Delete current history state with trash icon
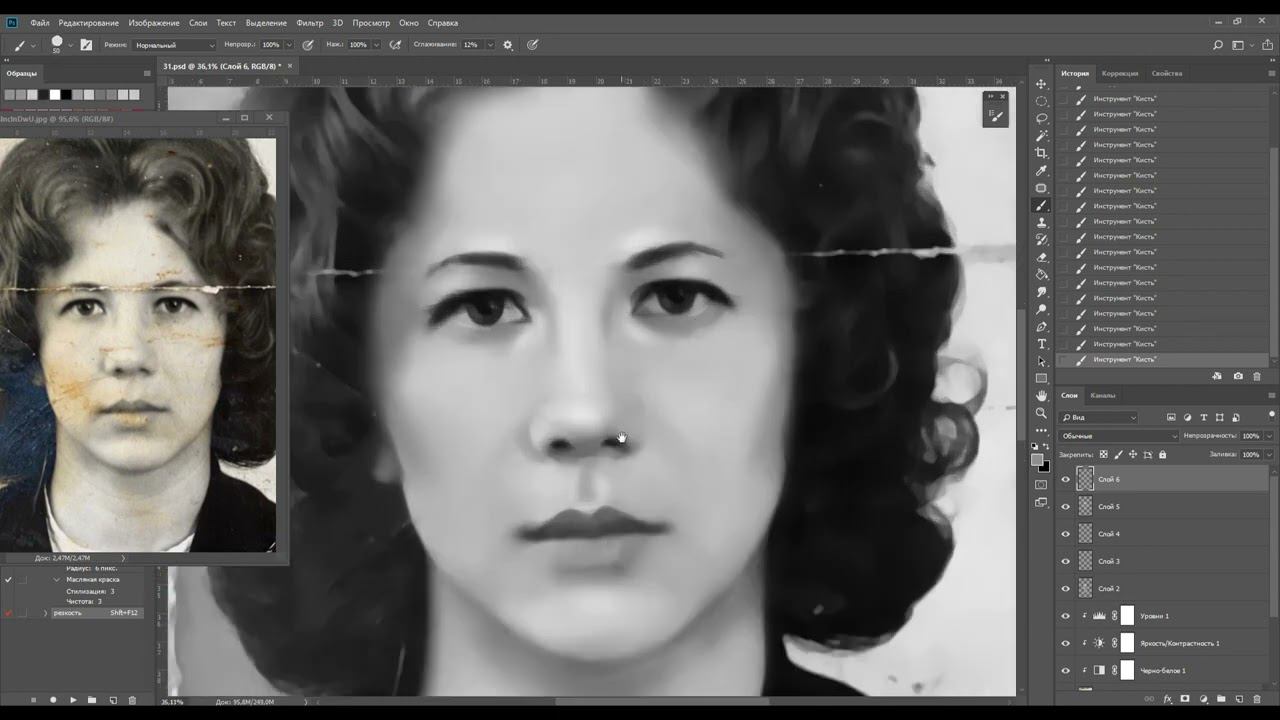 [x=1257, y=376]
